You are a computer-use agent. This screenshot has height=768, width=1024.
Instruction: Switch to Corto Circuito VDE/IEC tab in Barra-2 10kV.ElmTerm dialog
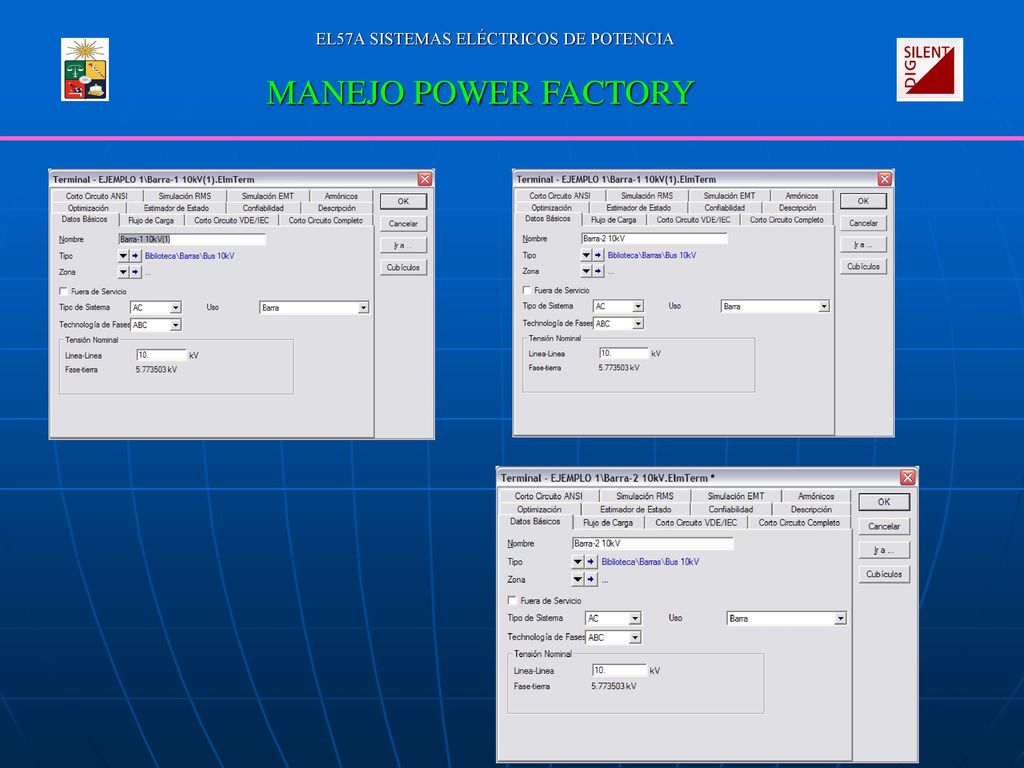point(696,522)
